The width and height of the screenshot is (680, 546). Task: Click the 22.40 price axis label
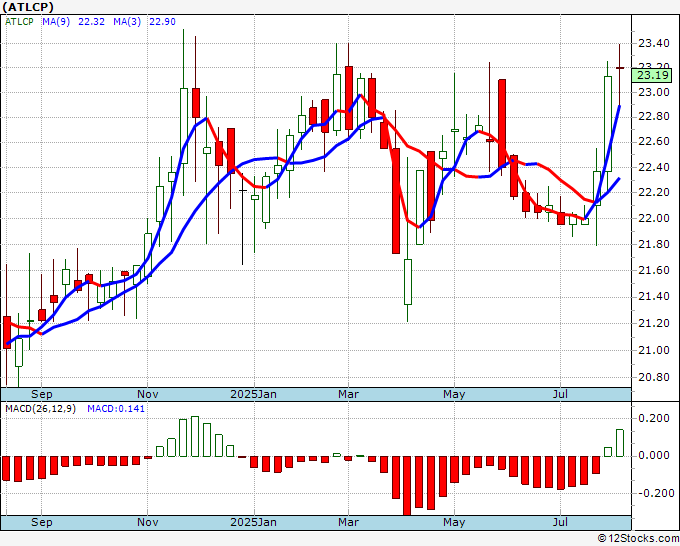(x=653, y=167)
